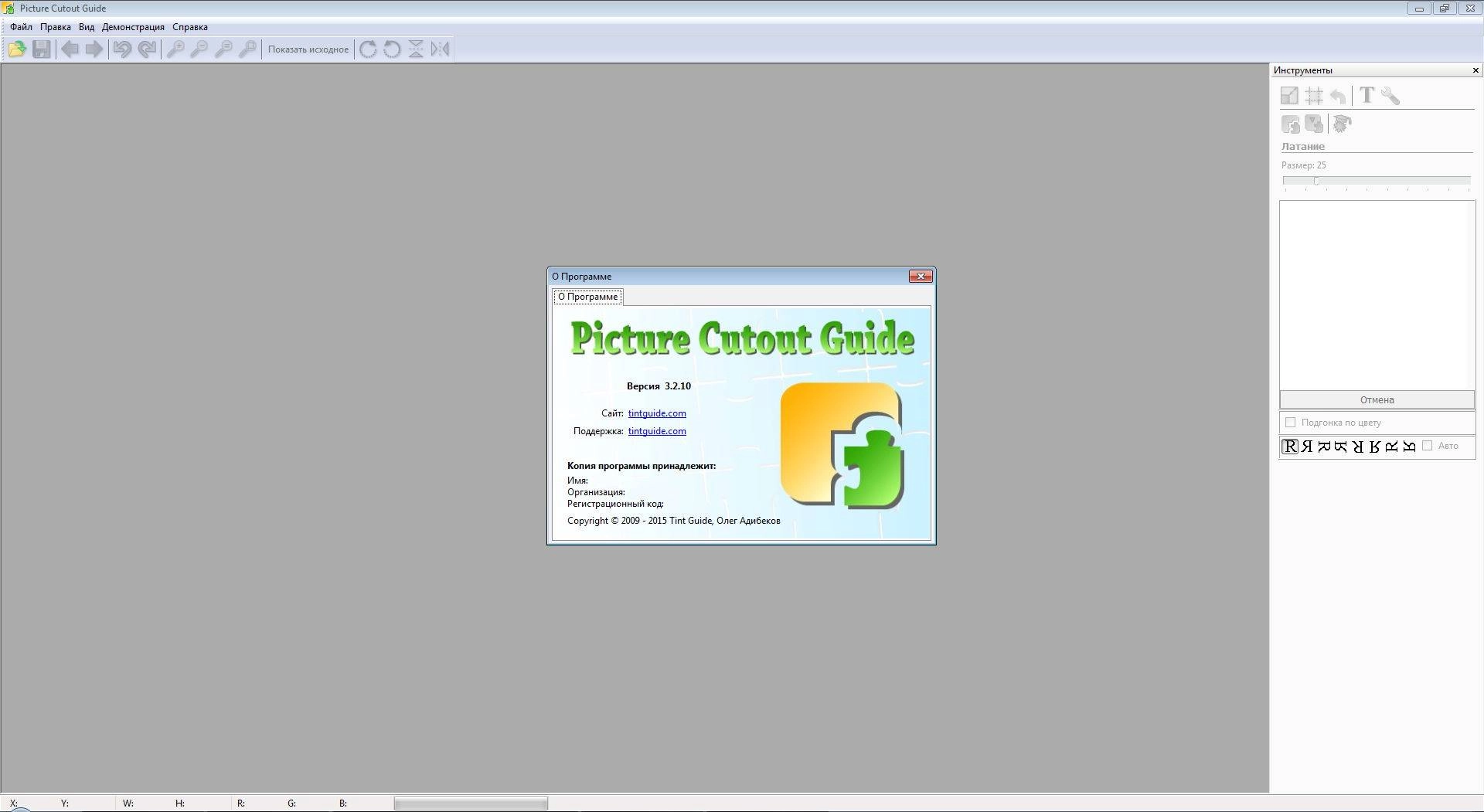
Task: Open the Демонстрация menu
Action: (x=133, y=27)
